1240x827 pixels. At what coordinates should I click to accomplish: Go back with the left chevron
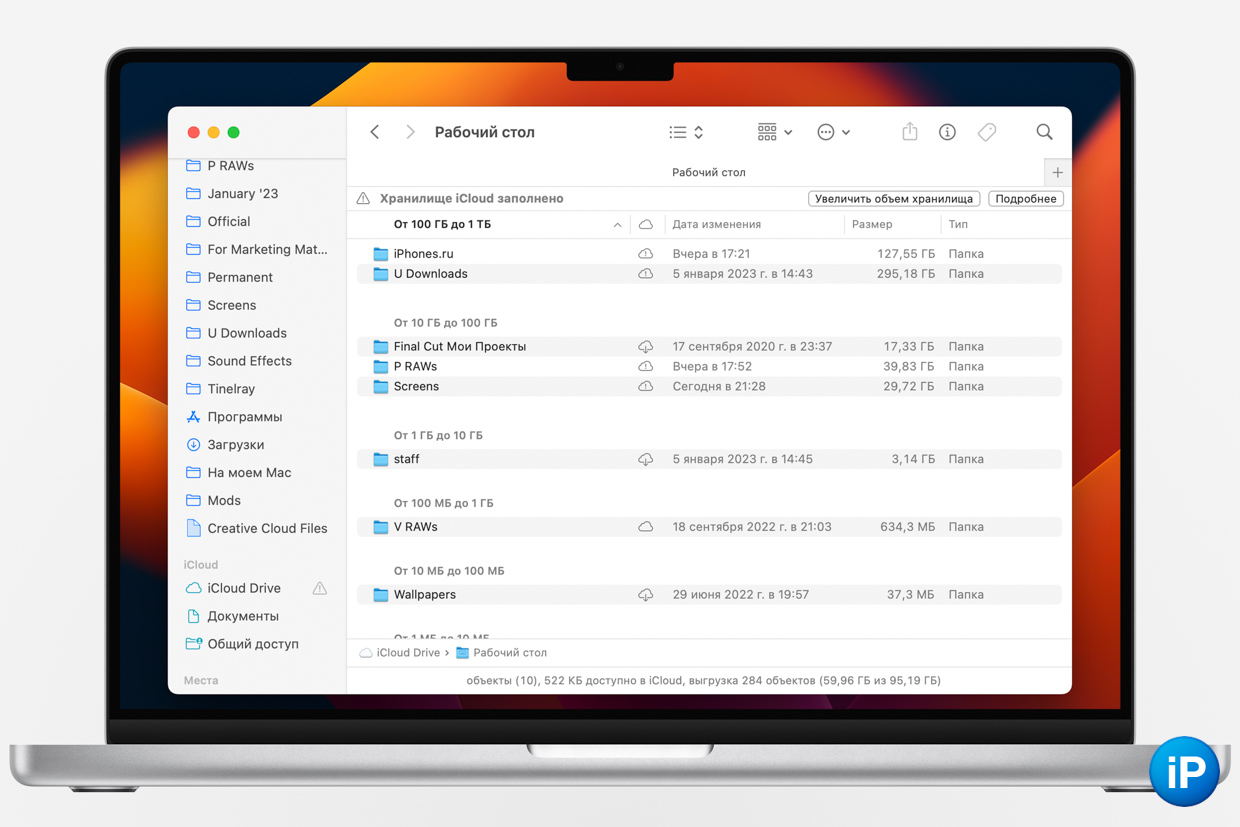pyautogui.click(x=375, y=132)
